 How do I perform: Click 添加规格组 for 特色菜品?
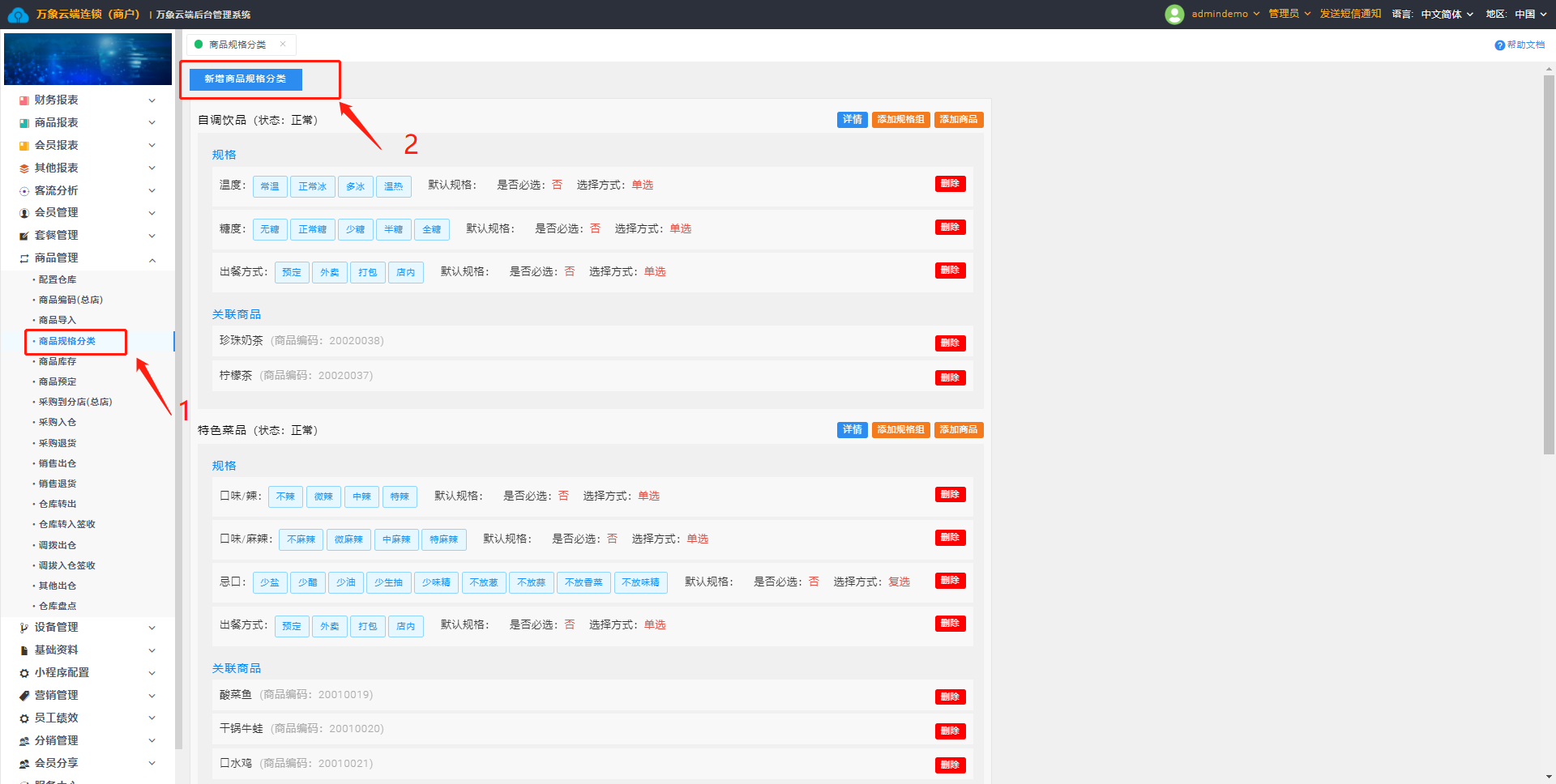[x=900, y=430]
